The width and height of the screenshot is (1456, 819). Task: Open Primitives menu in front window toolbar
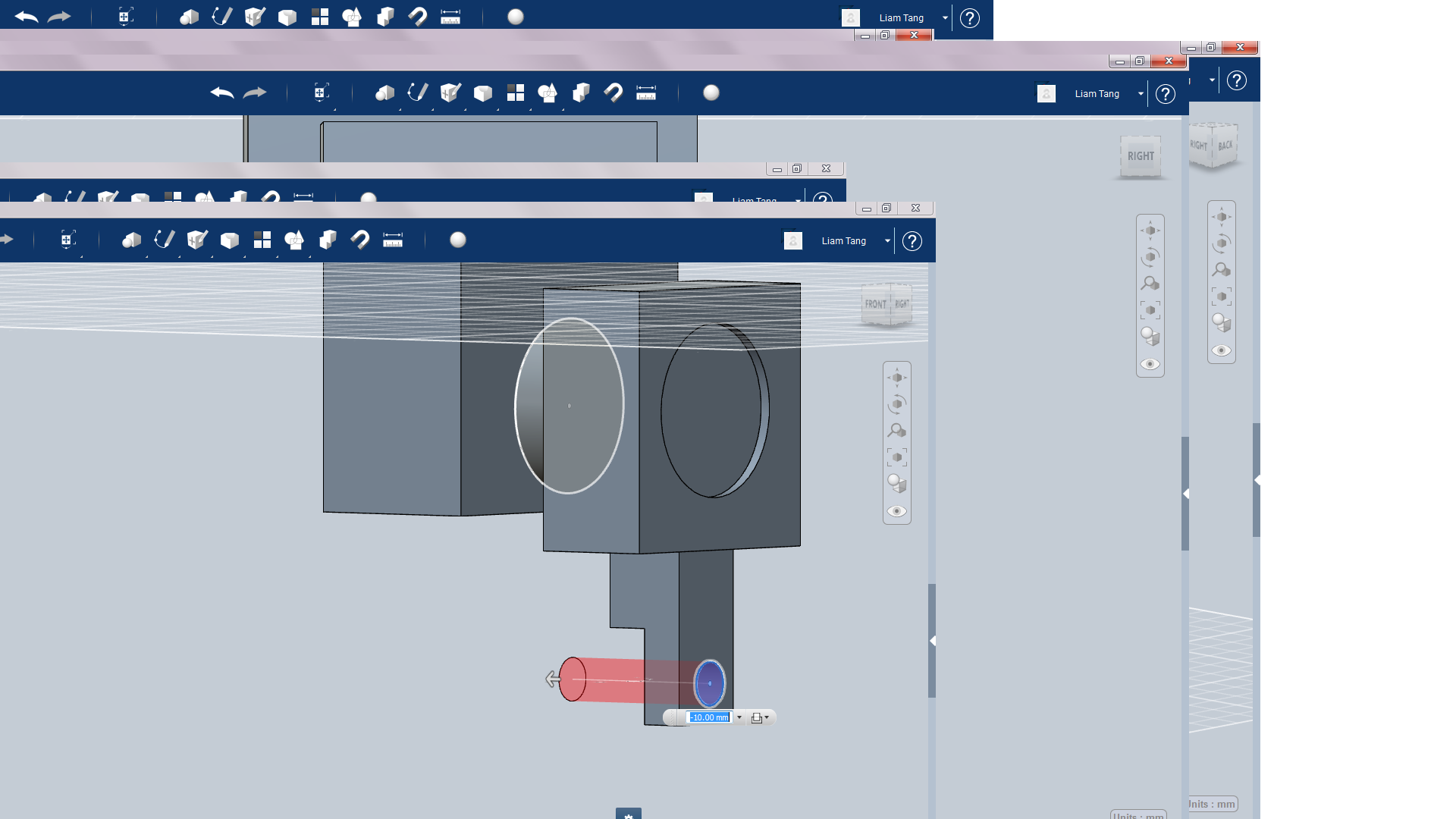[131, 240]
